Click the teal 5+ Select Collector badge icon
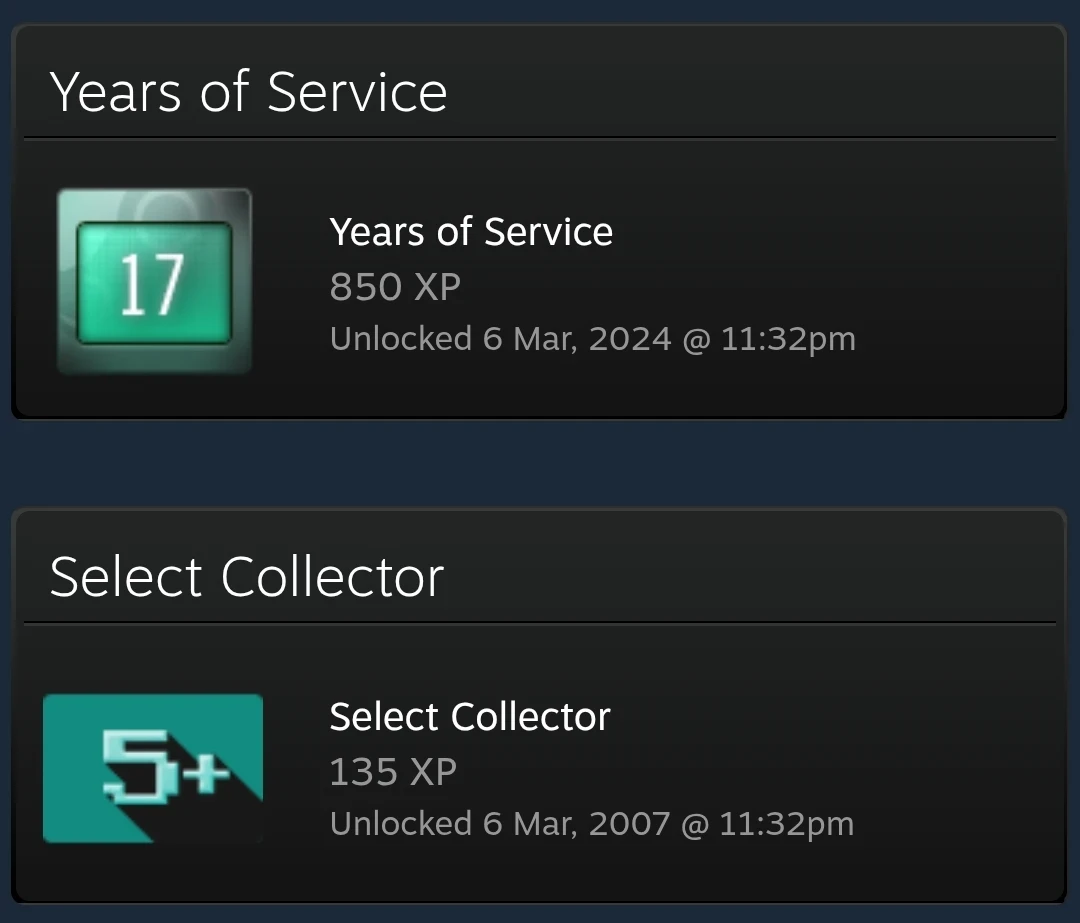Screen dimensions: 1080x923 click(x=152, y=768)
